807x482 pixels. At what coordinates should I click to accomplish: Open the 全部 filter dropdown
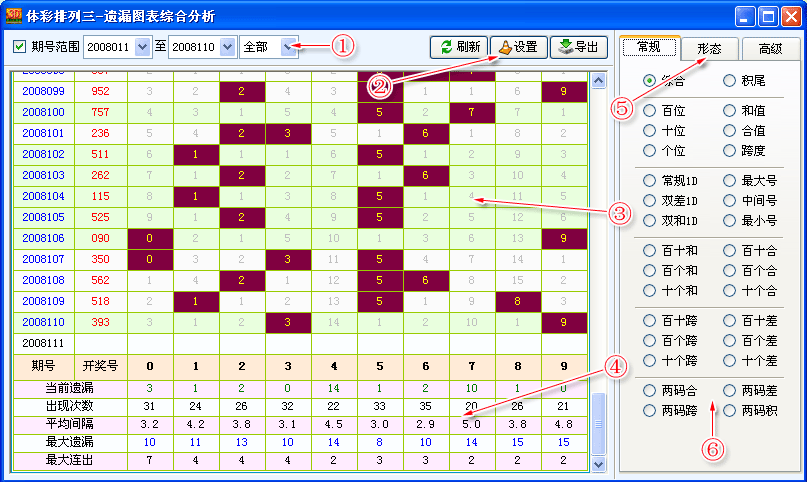(289, 47)
